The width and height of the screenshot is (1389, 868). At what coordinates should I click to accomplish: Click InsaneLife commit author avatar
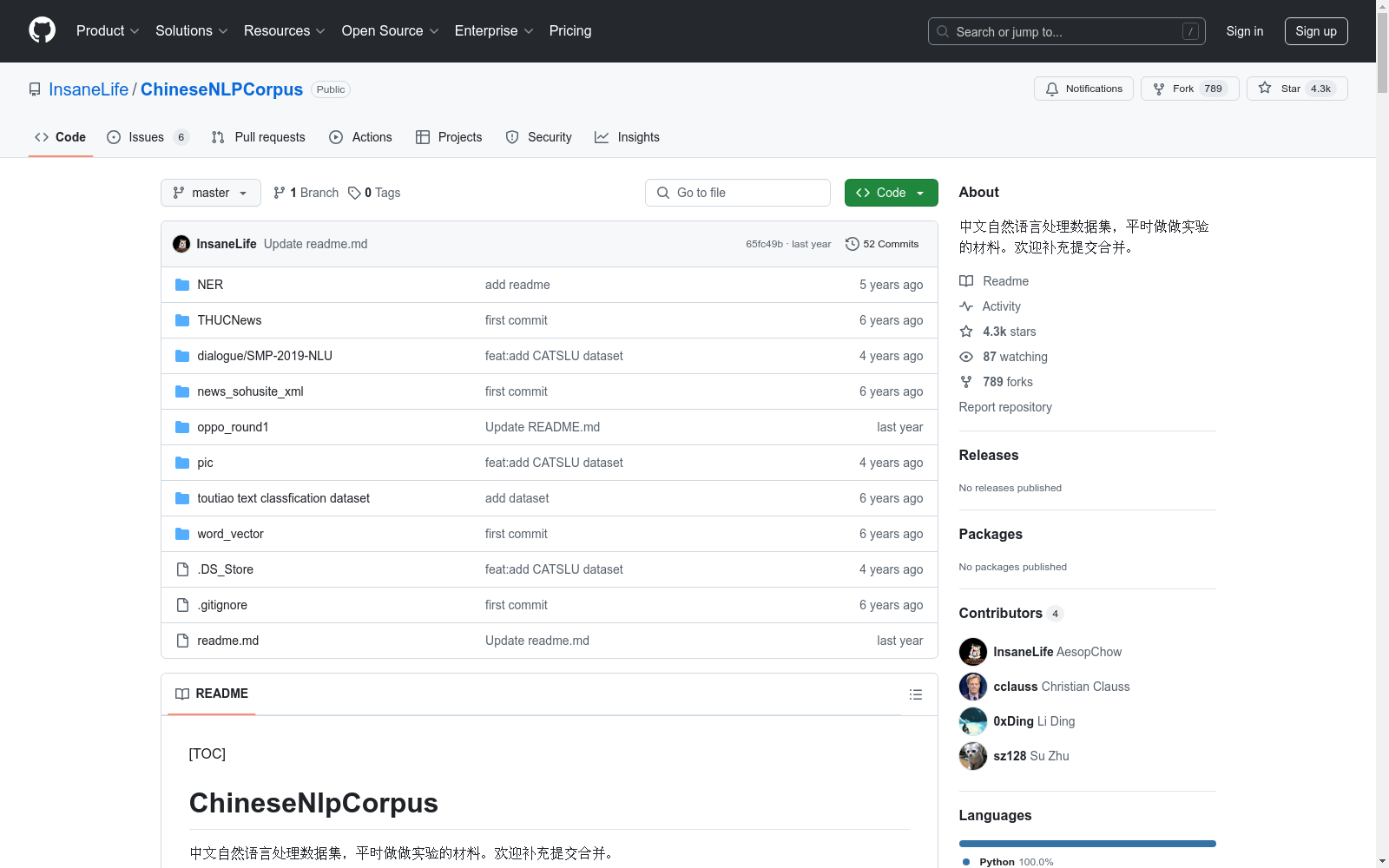181,244
